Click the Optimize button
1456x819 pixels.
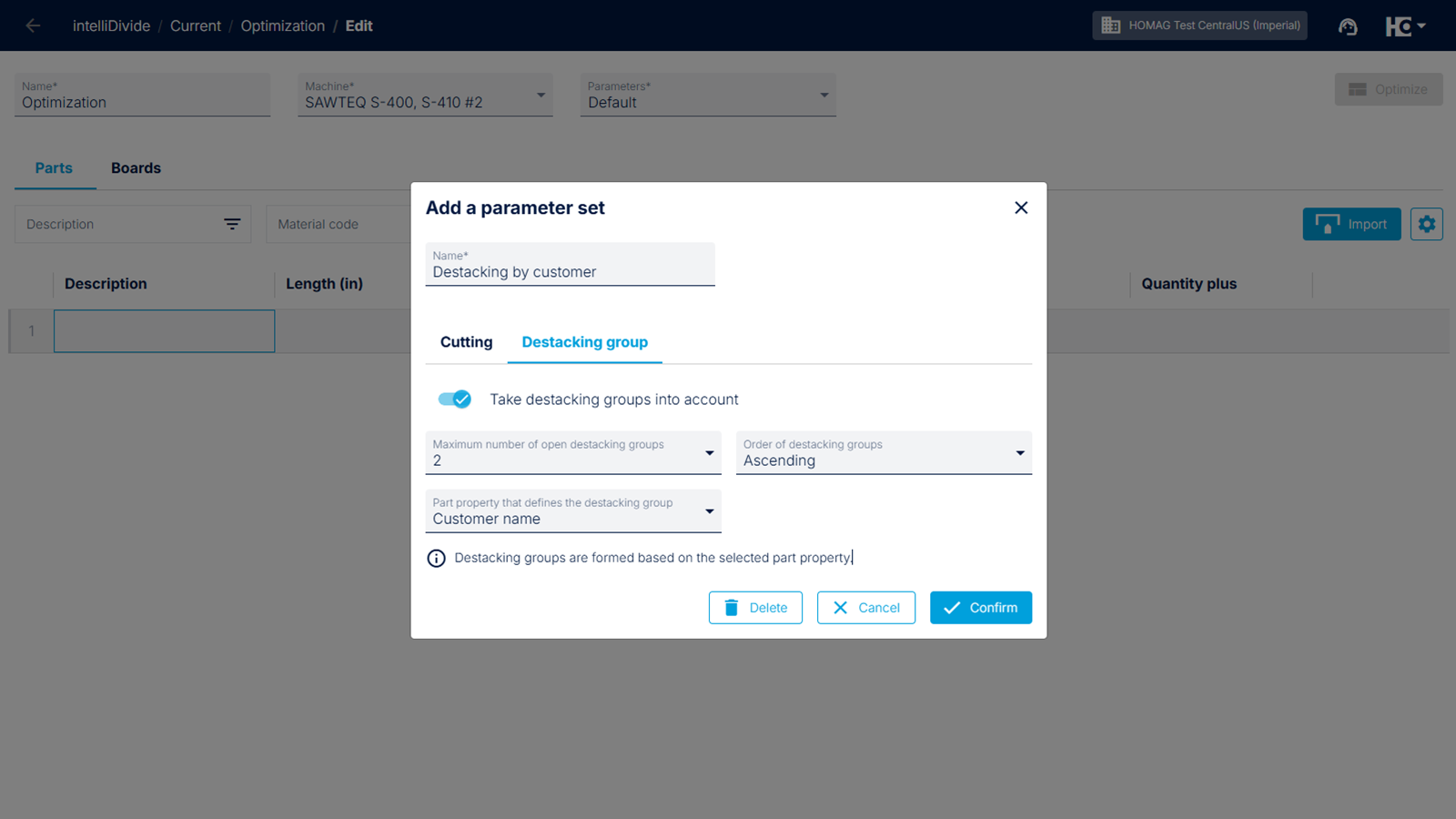click(x=1389, y=89)
